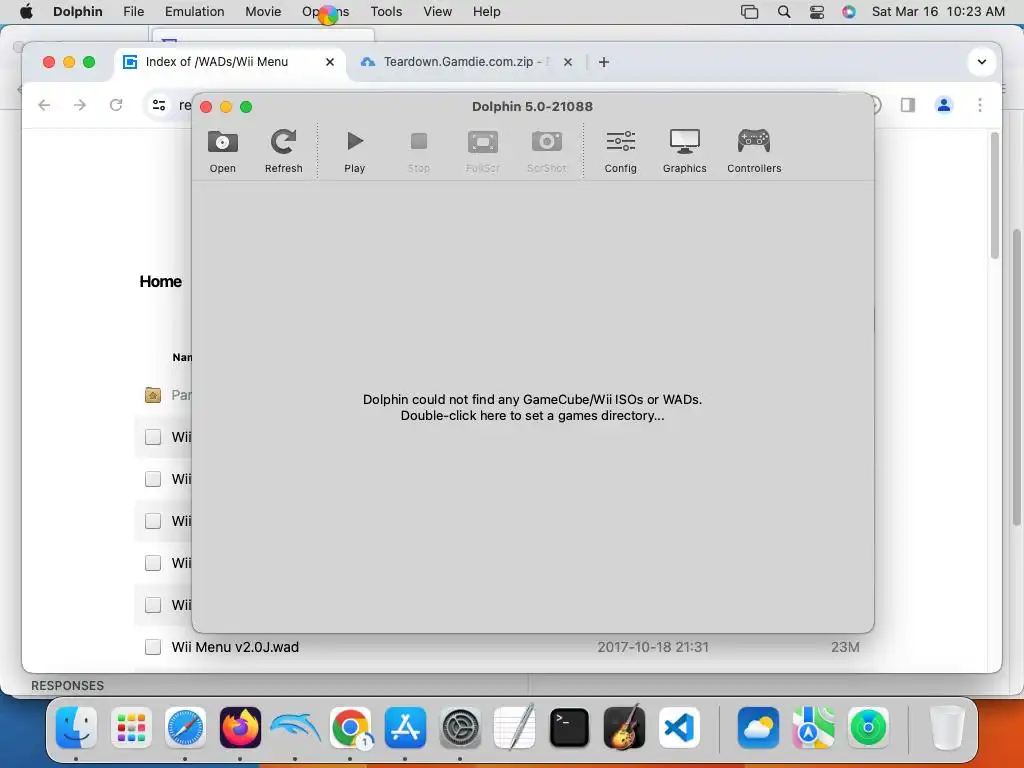Open the Movie menu
Viewport: 1024px width, 768px height.
(x=263, y=12)
